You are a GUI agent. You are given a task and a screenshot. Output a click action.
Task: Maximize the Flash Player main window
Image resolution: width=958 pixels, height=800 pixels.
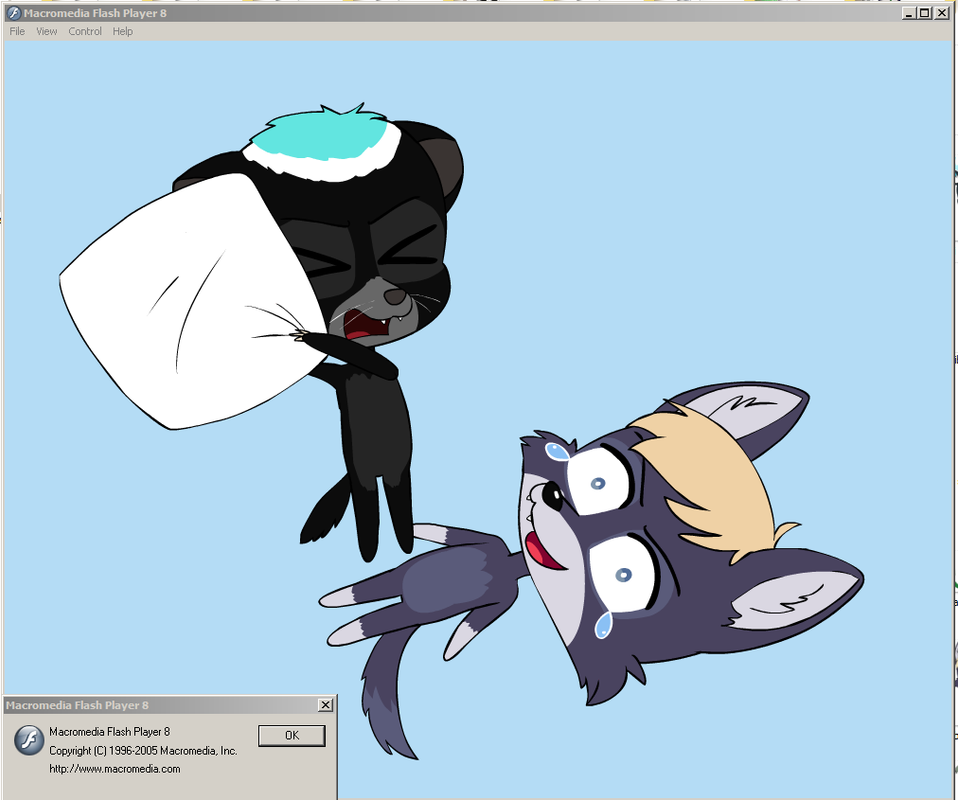coord(924,13)
